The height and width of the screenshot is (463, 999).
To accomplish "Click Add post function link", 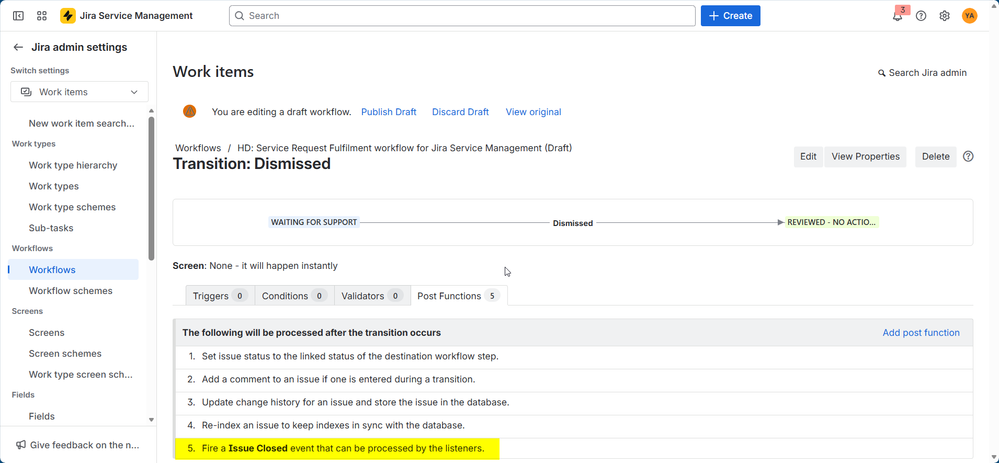I will 921,332.
